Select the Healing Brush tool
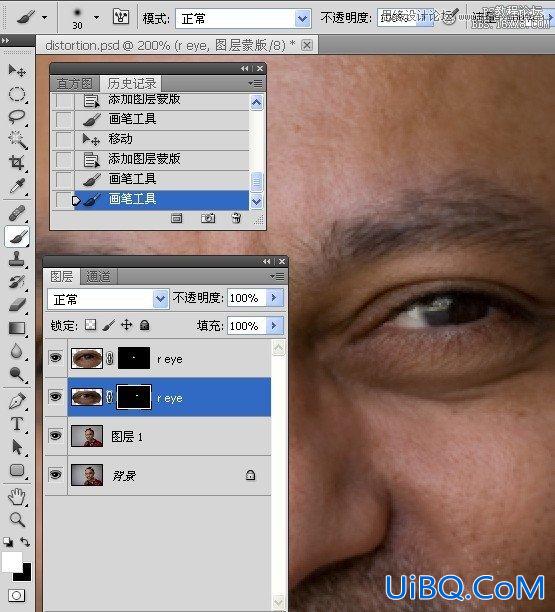The width and height of the screenshot is (555, 612). tap(17, 213)
